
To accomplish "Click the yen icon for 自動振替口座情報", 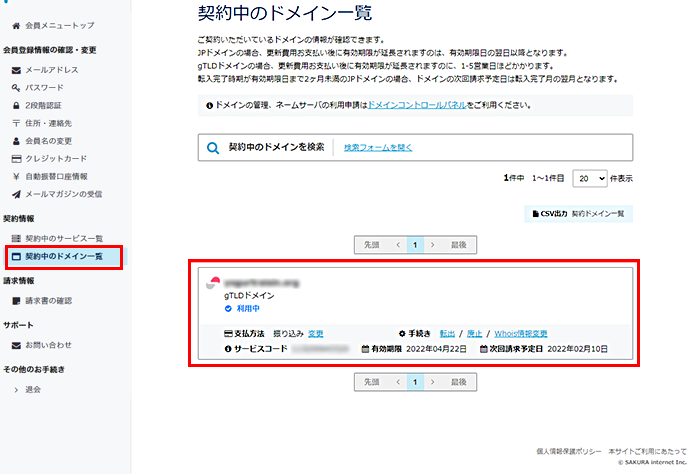I will (15, 176).
